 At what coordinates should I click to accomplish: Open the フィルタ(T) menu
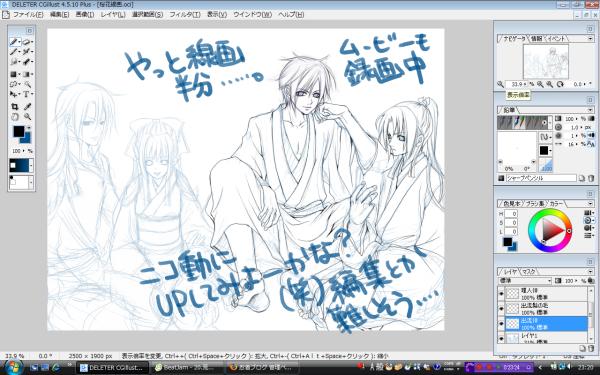(x=185, y=15)
